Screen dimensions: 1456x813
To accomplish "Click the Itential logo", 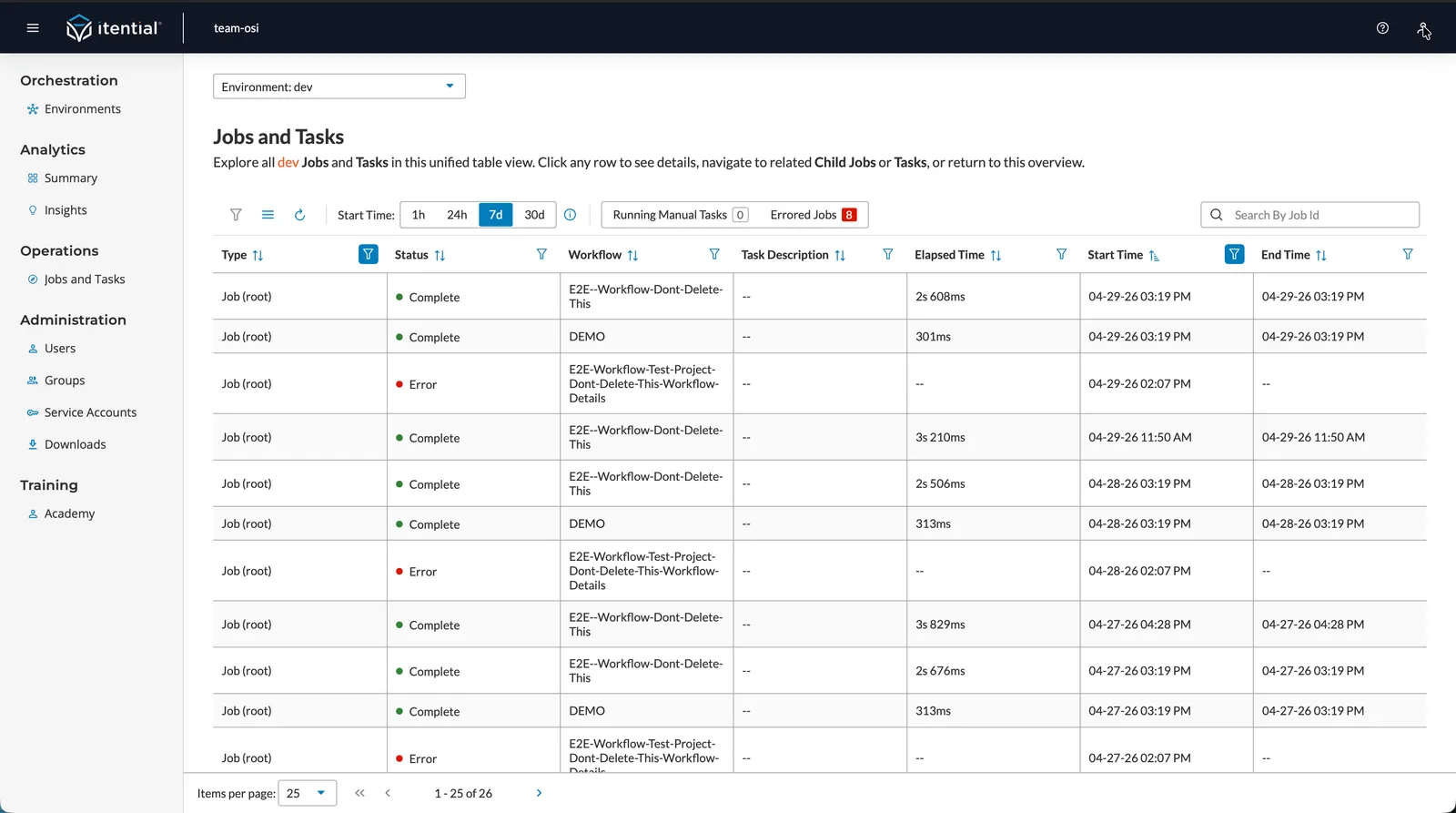I will pyautogui.click(x=114, y=28).
